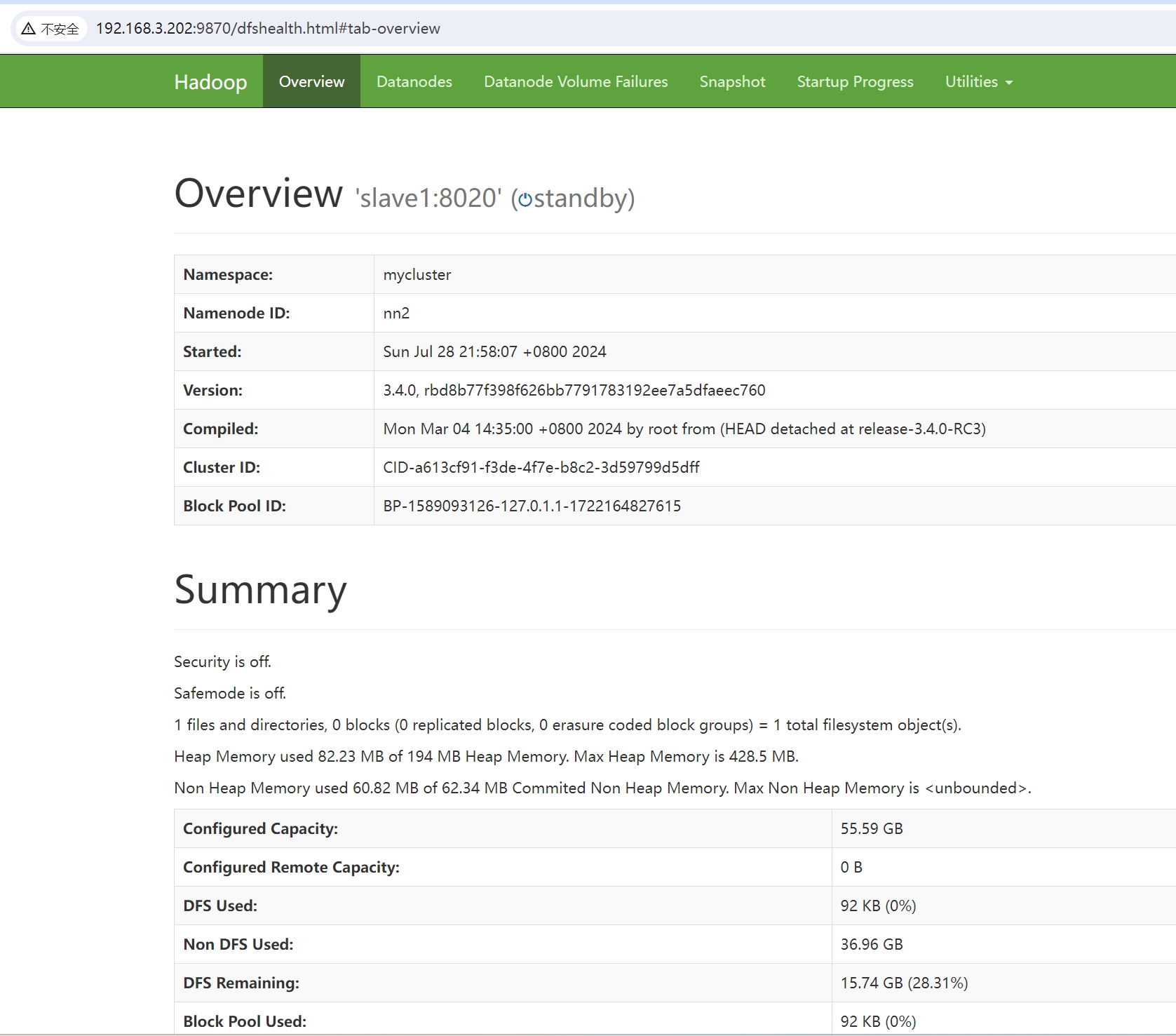Click the 'Security is off.' line

[x=222, y=661]
